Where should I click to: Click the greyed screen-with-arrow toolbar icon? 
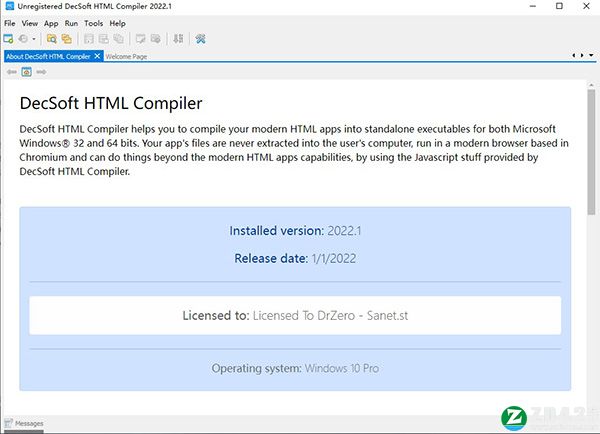pos(155,39)
